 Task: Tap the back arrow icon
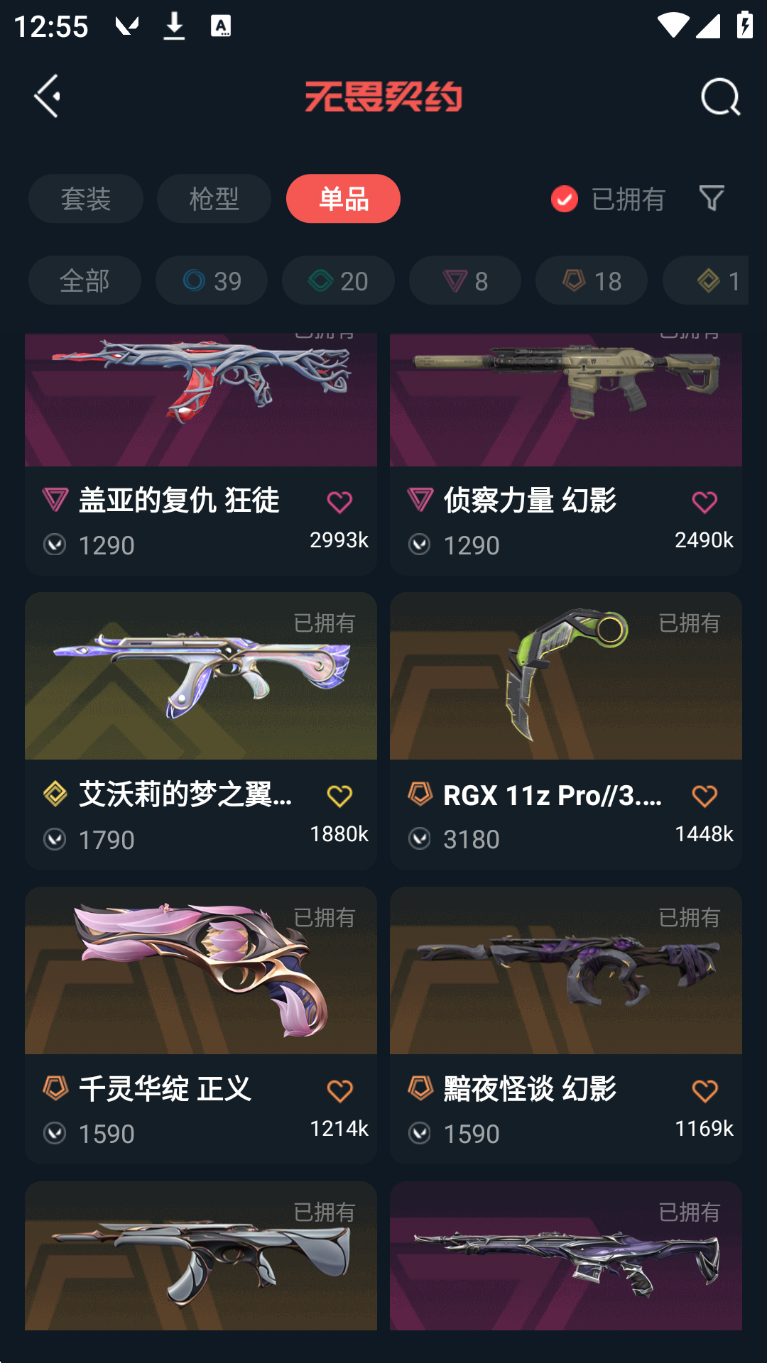pyautogui.click(x=47, y=96)
